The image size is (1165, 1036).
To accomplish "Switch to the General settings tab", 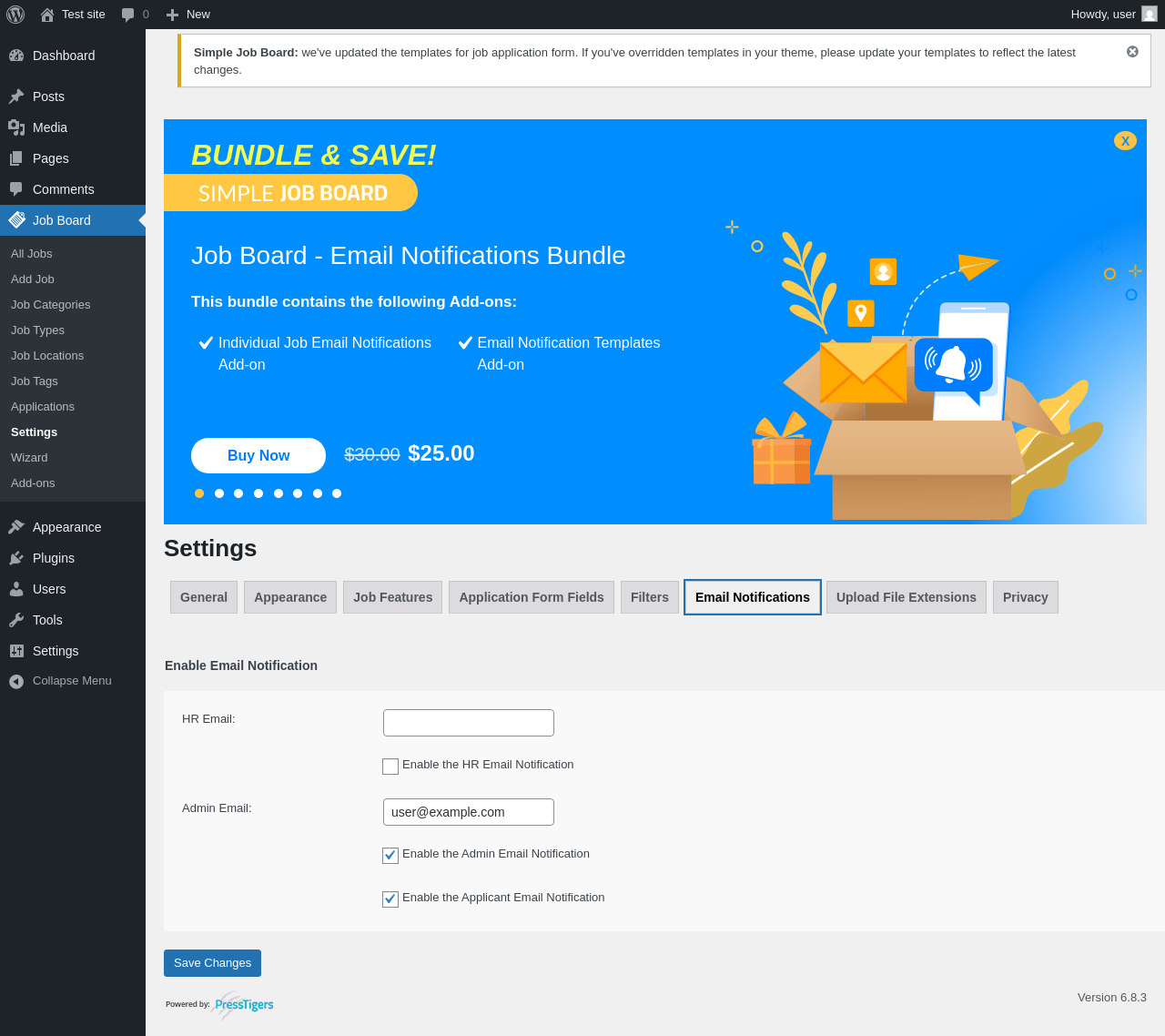I will pos(204,597).
